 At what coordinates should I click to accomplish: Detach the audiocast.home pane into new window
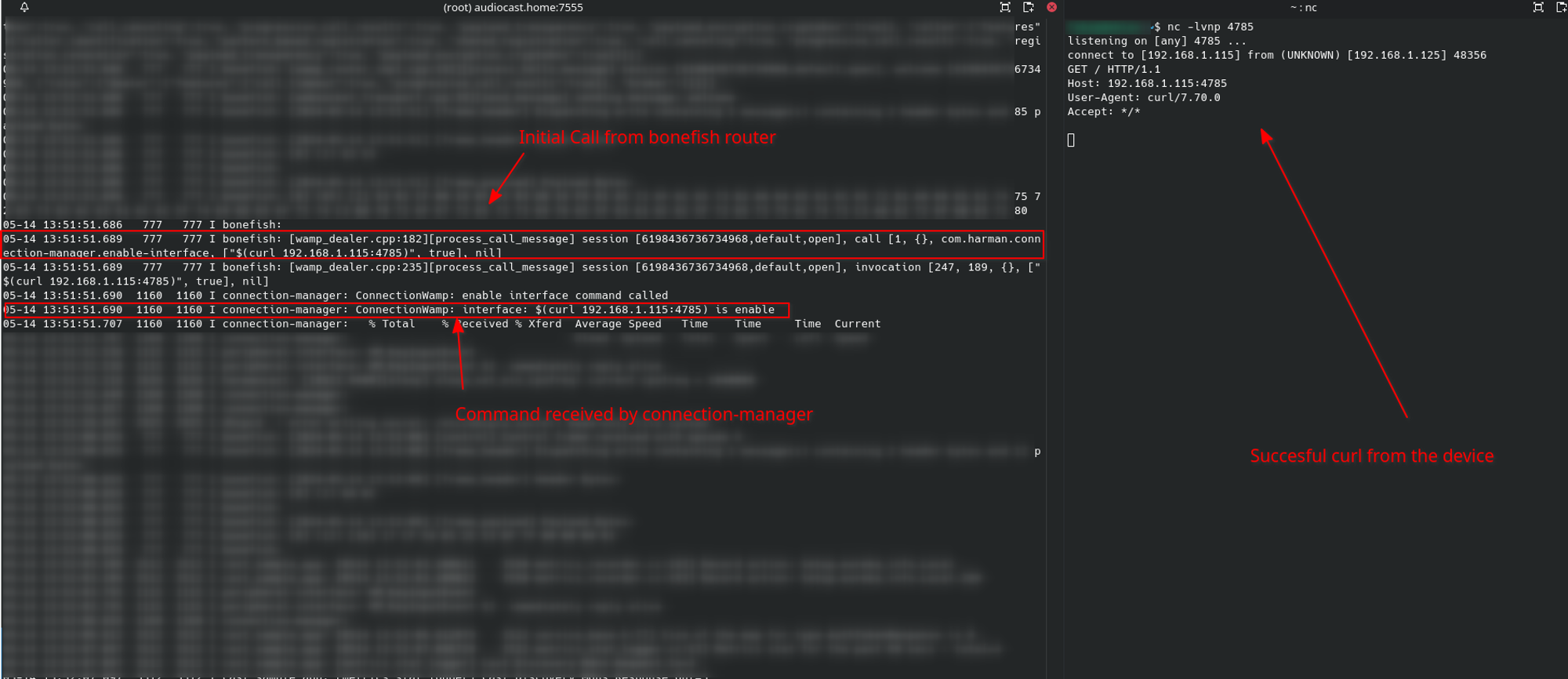(1029, 7)
